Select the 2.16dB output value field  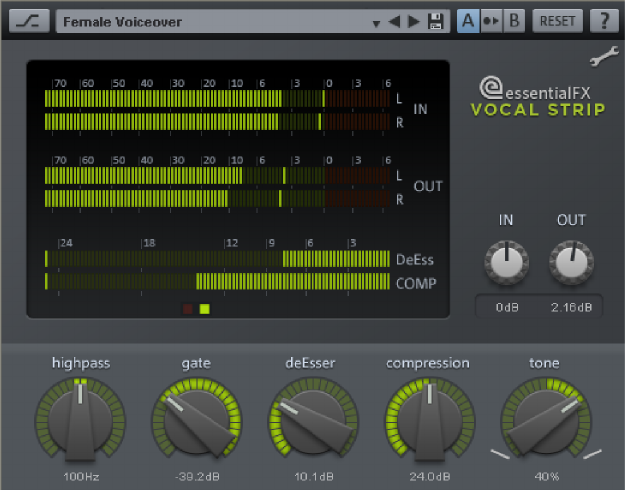point(571,307)
